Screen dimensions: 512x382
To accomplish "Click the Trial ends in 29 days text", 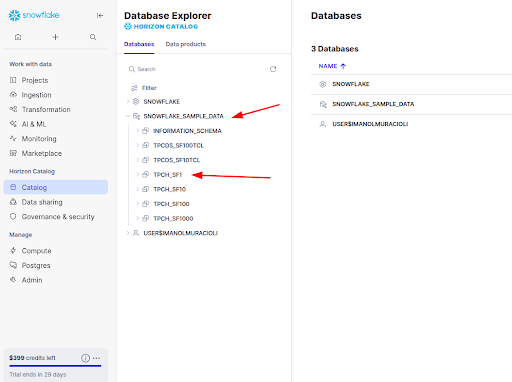I will tap(38, 375).
